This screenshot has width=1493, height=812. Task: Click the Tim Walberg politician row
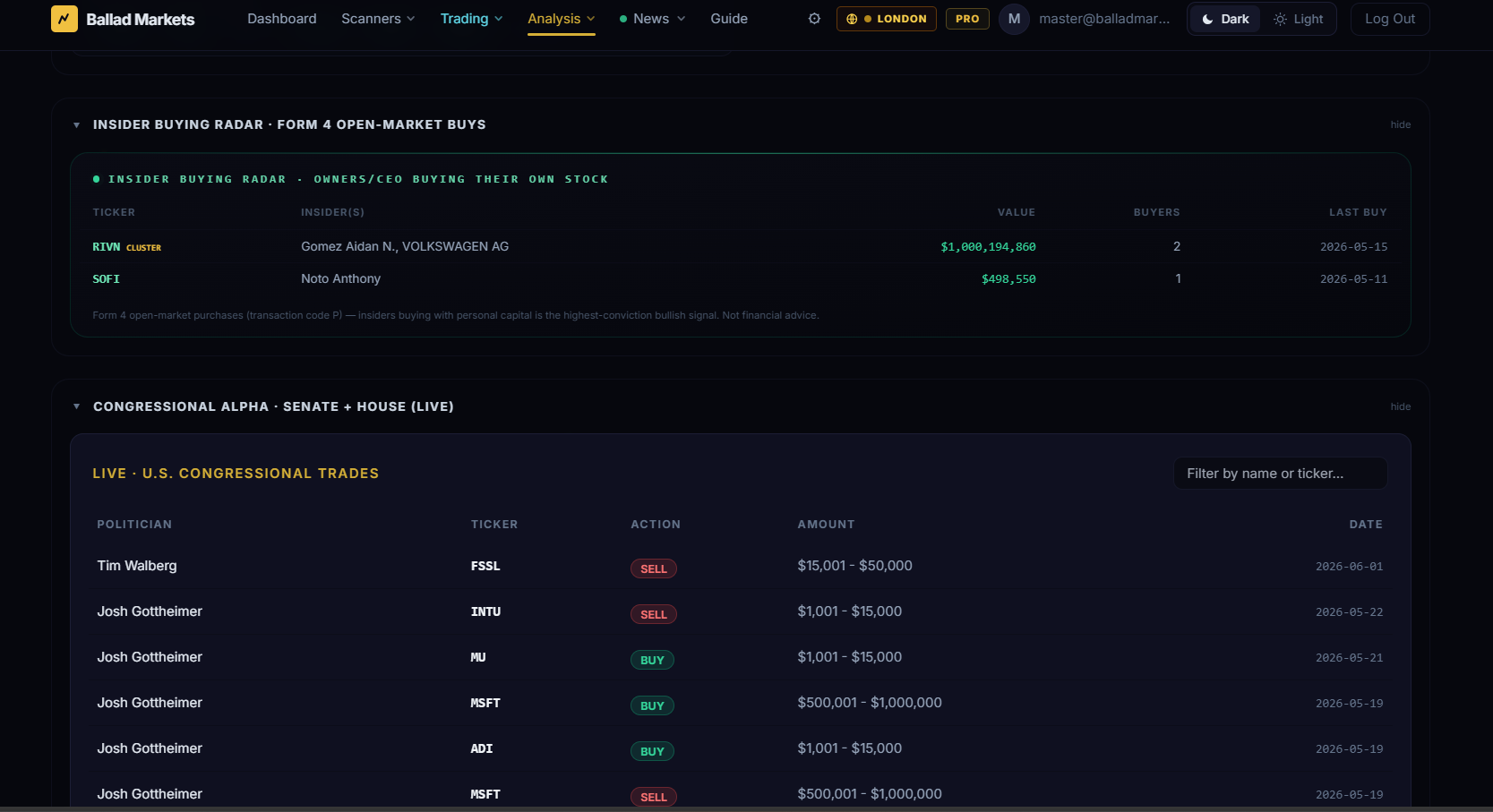point(740,567)
